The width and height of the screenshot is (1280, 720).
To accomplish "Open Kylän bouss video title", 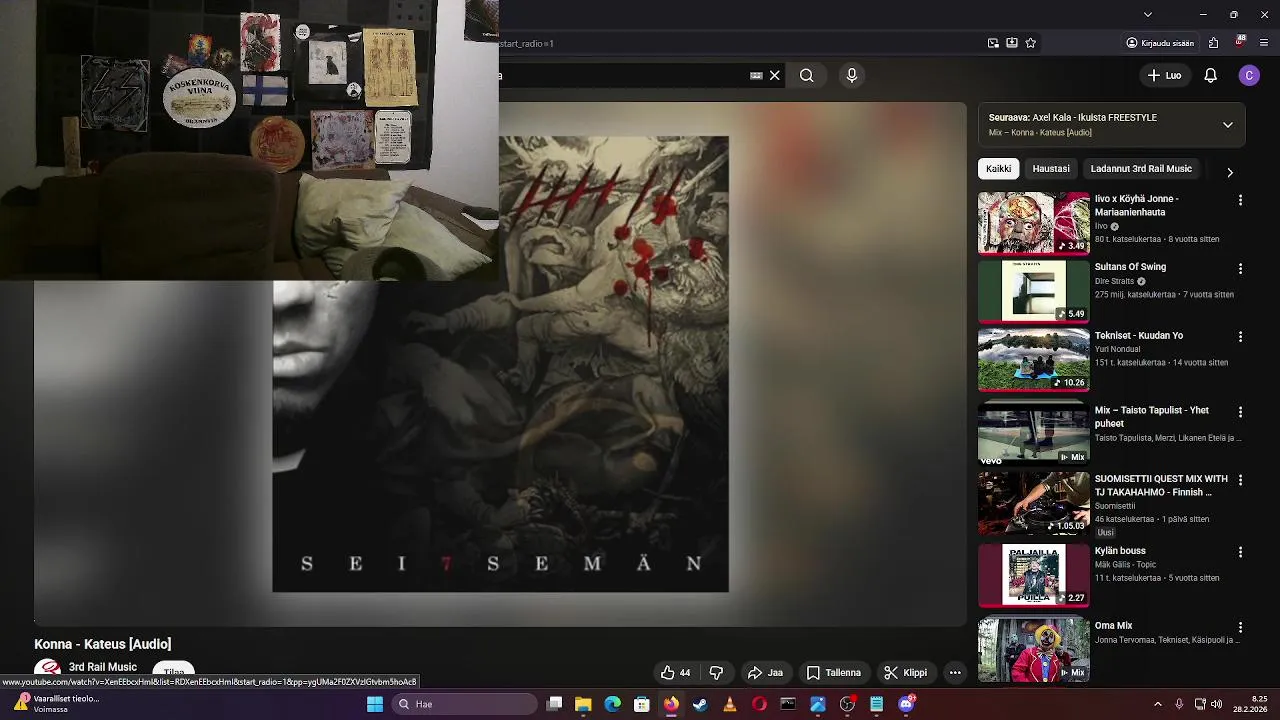I will 1120,551.
